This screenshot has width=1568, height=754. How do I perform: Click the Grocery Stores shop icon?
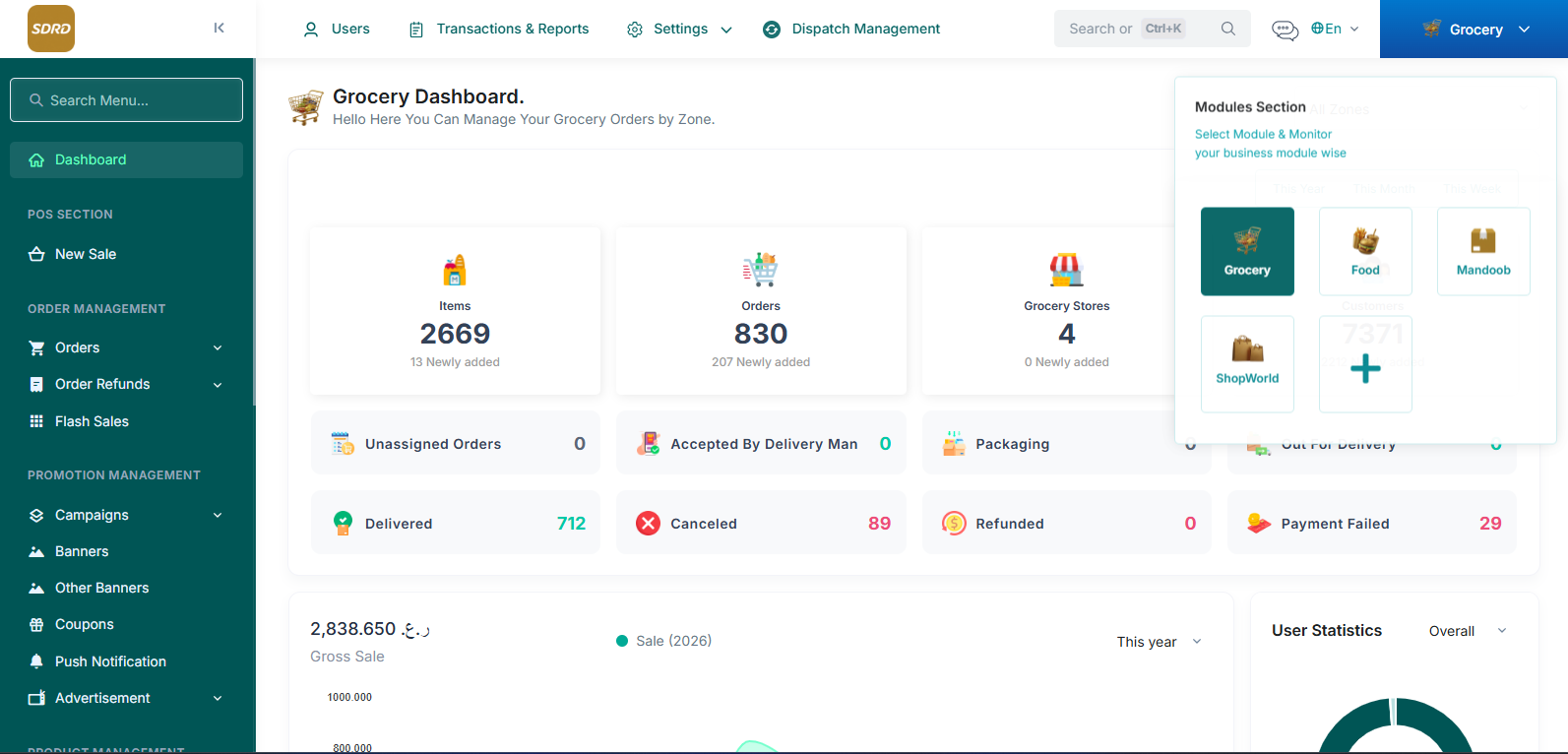click(x=1066, y=270)
